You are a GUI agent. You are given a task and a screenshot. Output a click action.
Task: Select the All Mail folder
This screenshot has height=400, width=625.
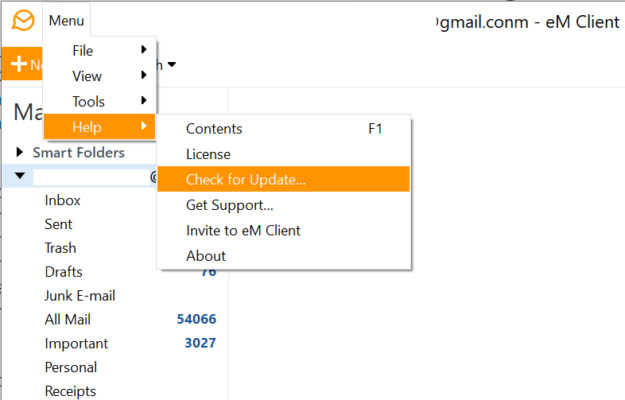(66, 319)
